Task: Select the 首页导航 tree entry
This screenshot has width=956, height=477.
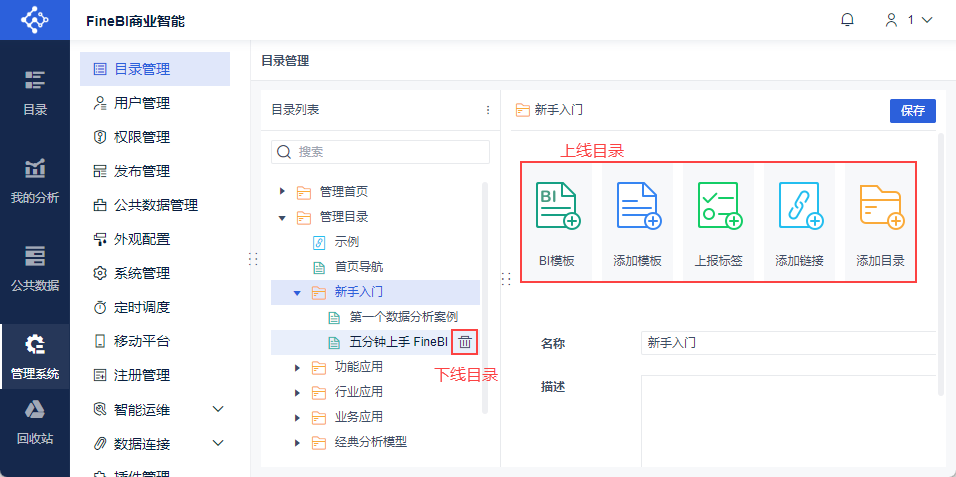Action: (359, 267)
